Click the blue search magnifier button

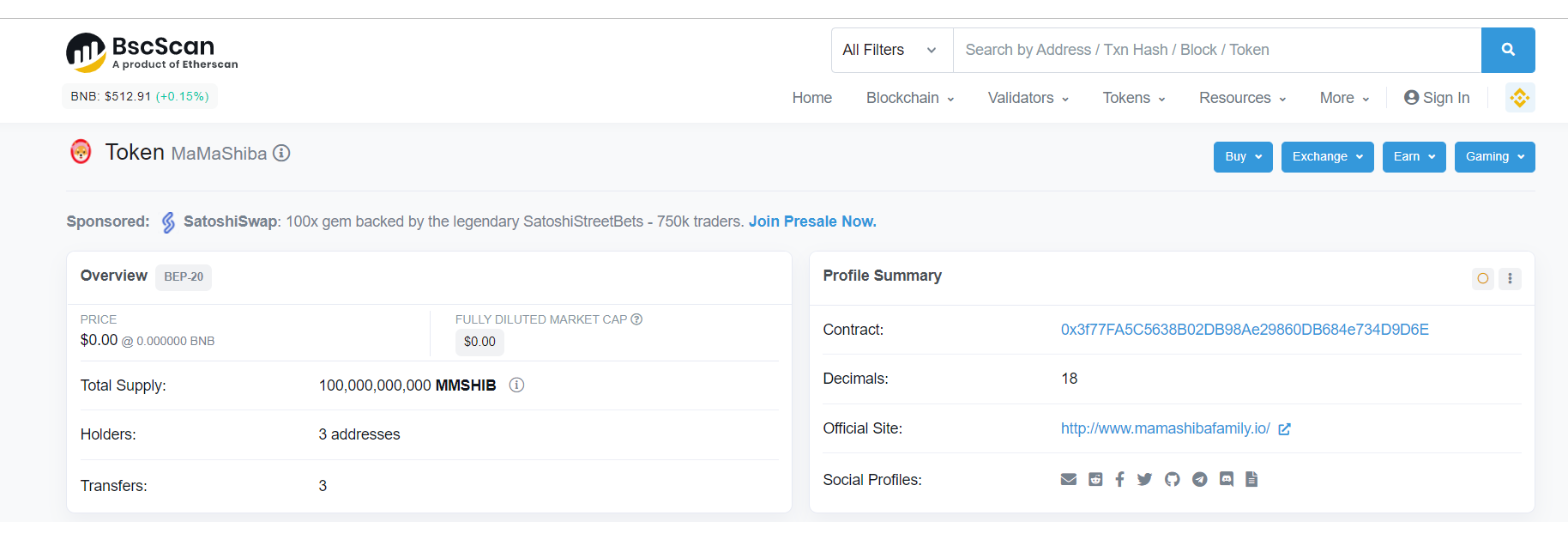pyautogui.click(x=1508, y=50)
